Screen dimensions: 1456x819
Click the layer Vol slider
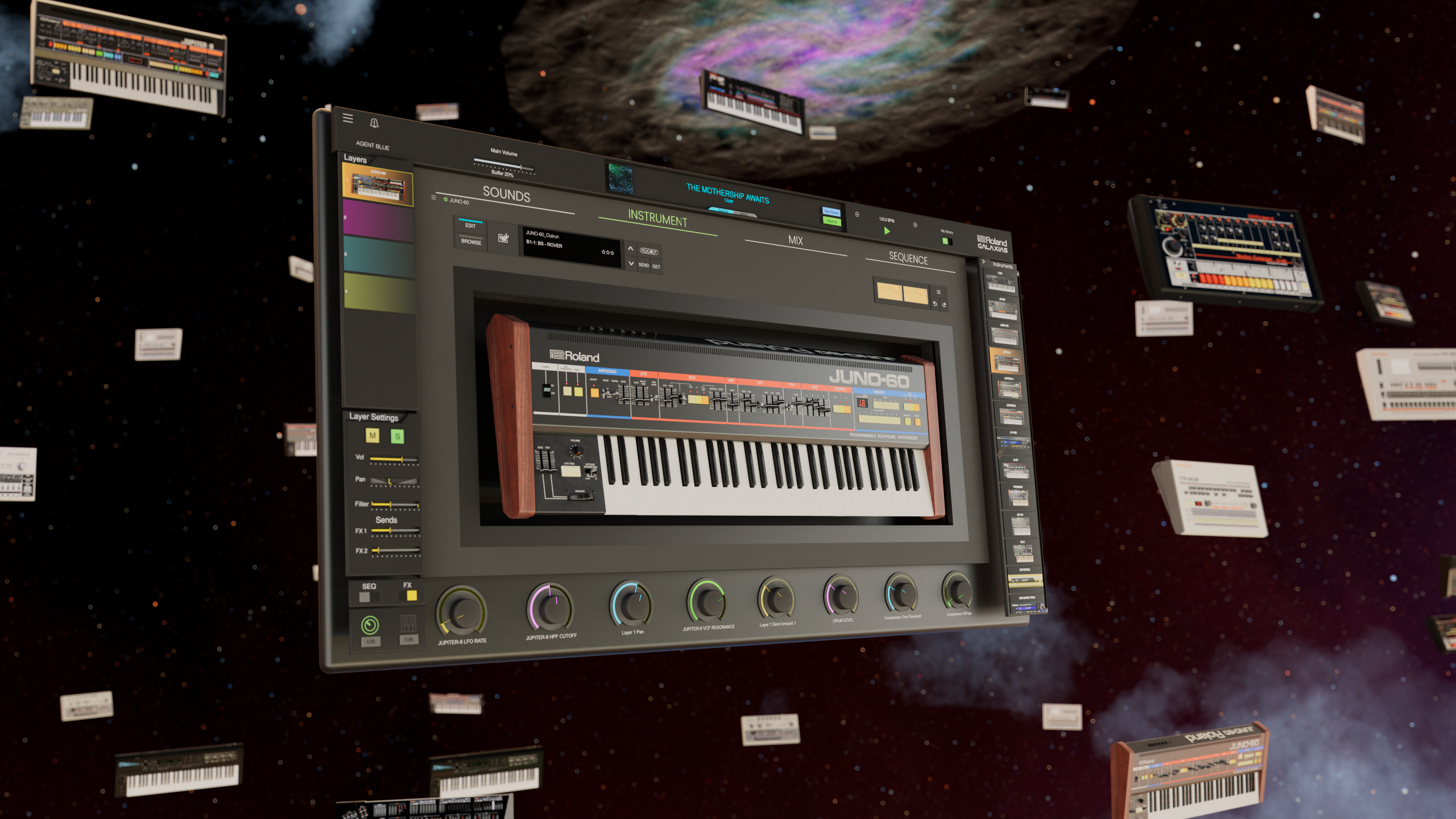tap(394, 459)
